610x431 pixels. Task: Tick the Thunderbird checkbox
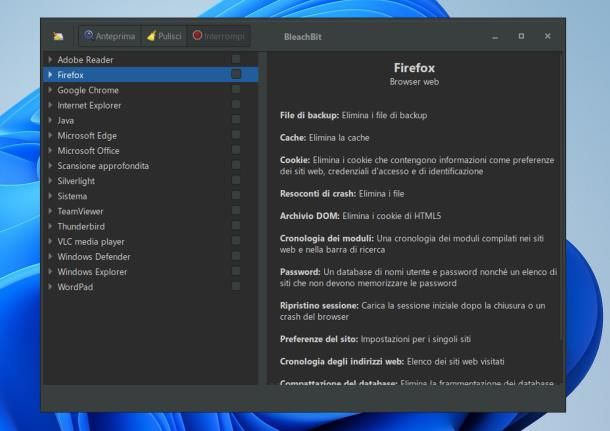[236, 226]
